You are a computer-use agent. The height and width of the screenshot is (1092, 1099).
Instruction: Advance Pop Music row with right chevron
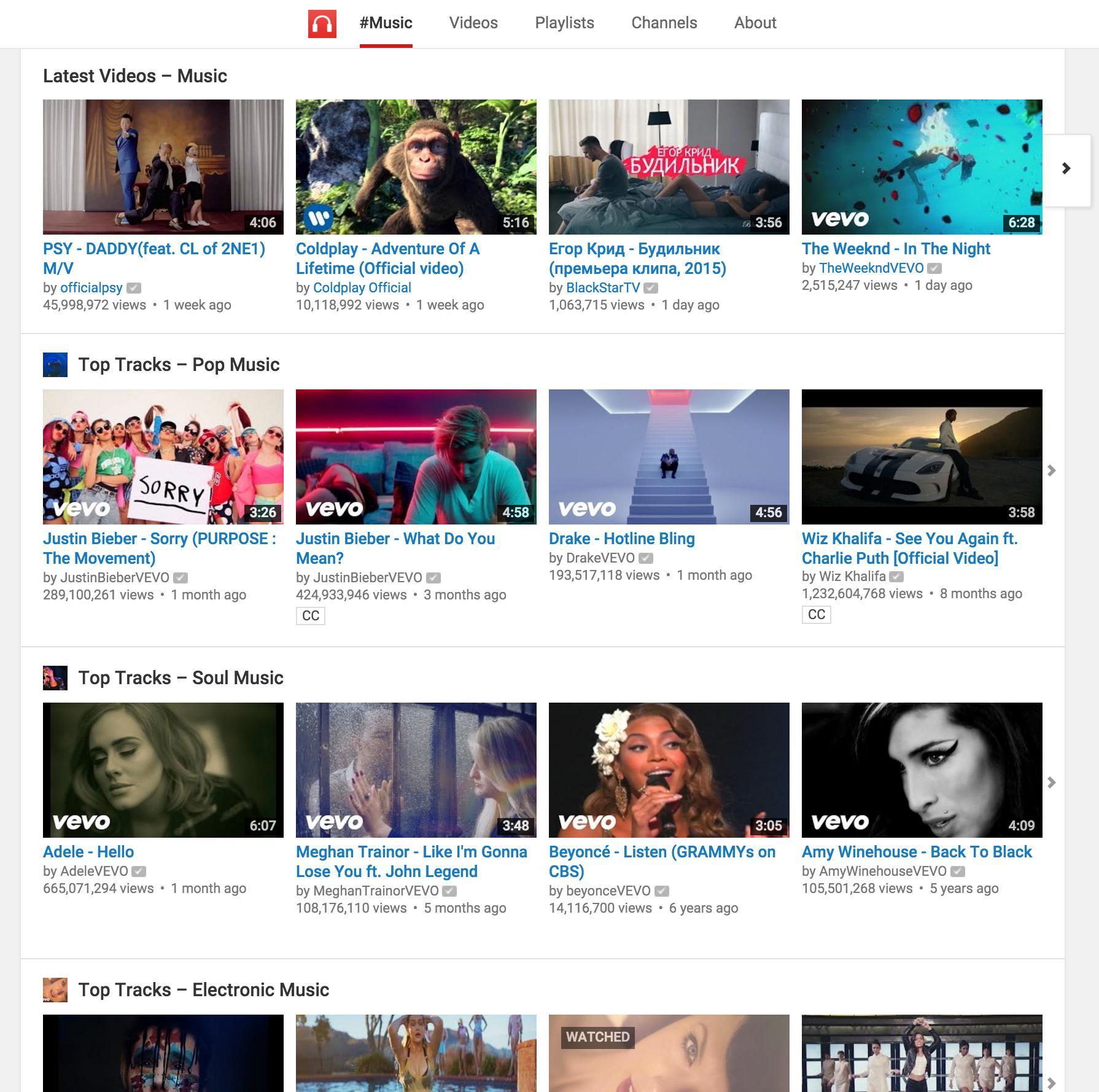click(1052, 470)
